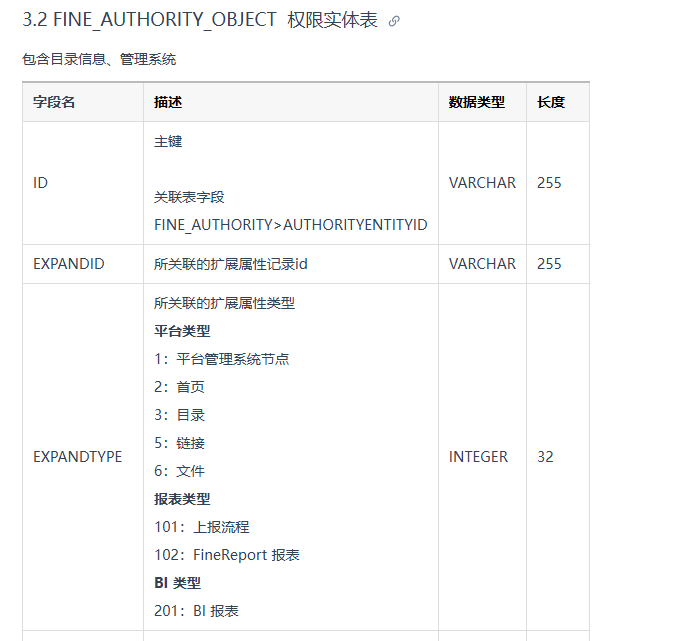Image resolution: width=674 pixels, height=641 pixels.
Task: Click the 1: 平台管理系统节点 line
Action: 222,359
